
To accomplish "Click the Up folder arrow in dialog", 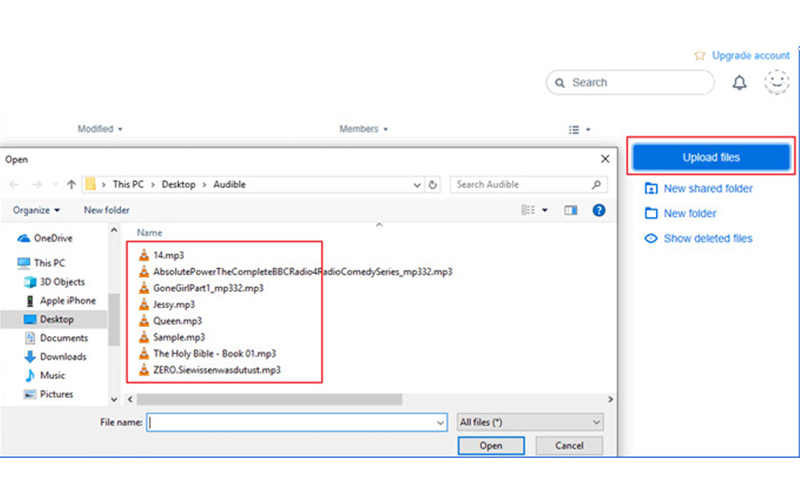I will tap(71, 185).
